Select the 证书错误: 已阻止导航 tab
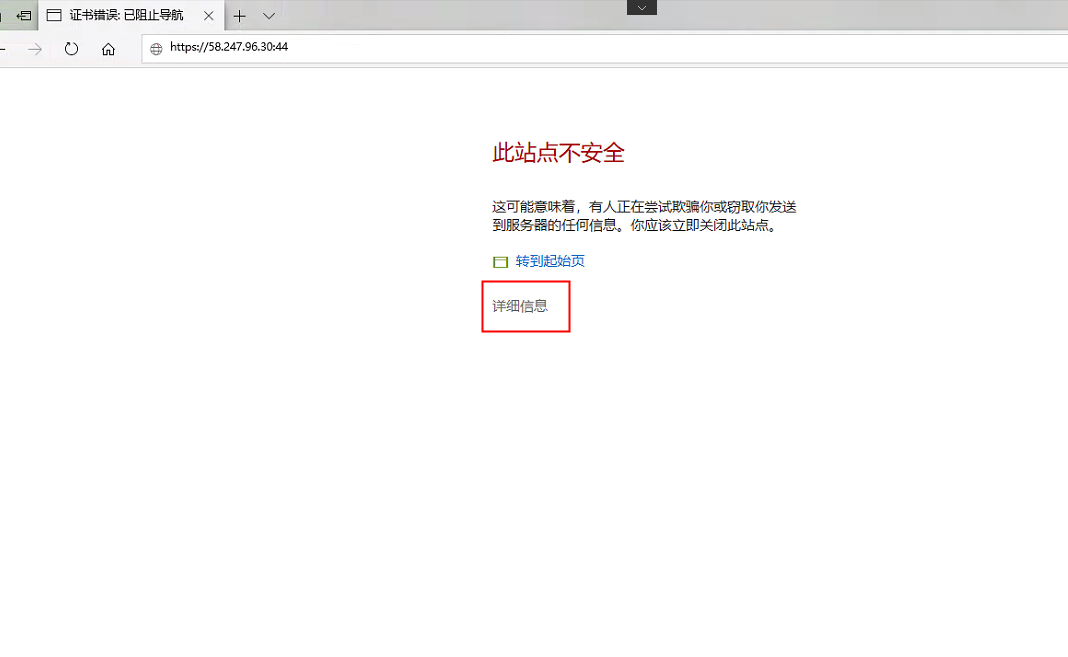Screen dimensions: 1068x657 click(x=125, y=16)
